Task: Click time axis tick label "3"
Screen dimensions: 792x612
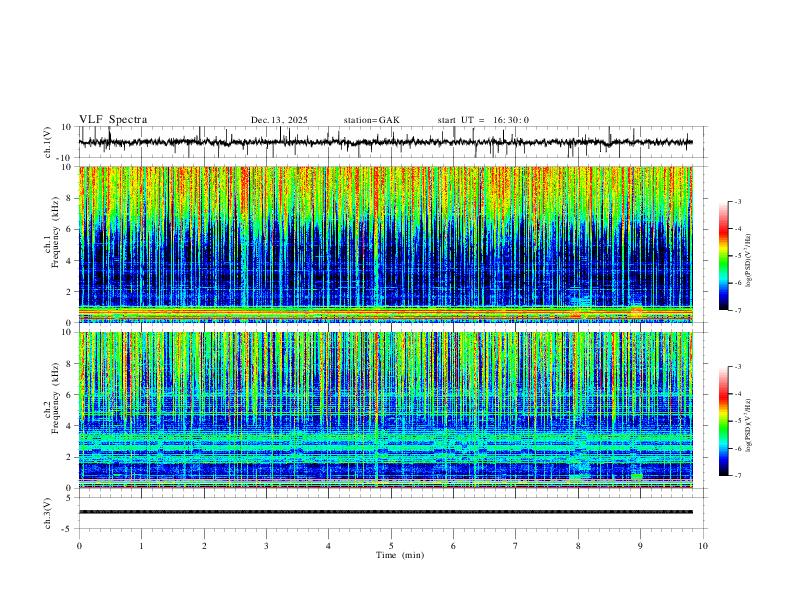Action: coord(266,546)
